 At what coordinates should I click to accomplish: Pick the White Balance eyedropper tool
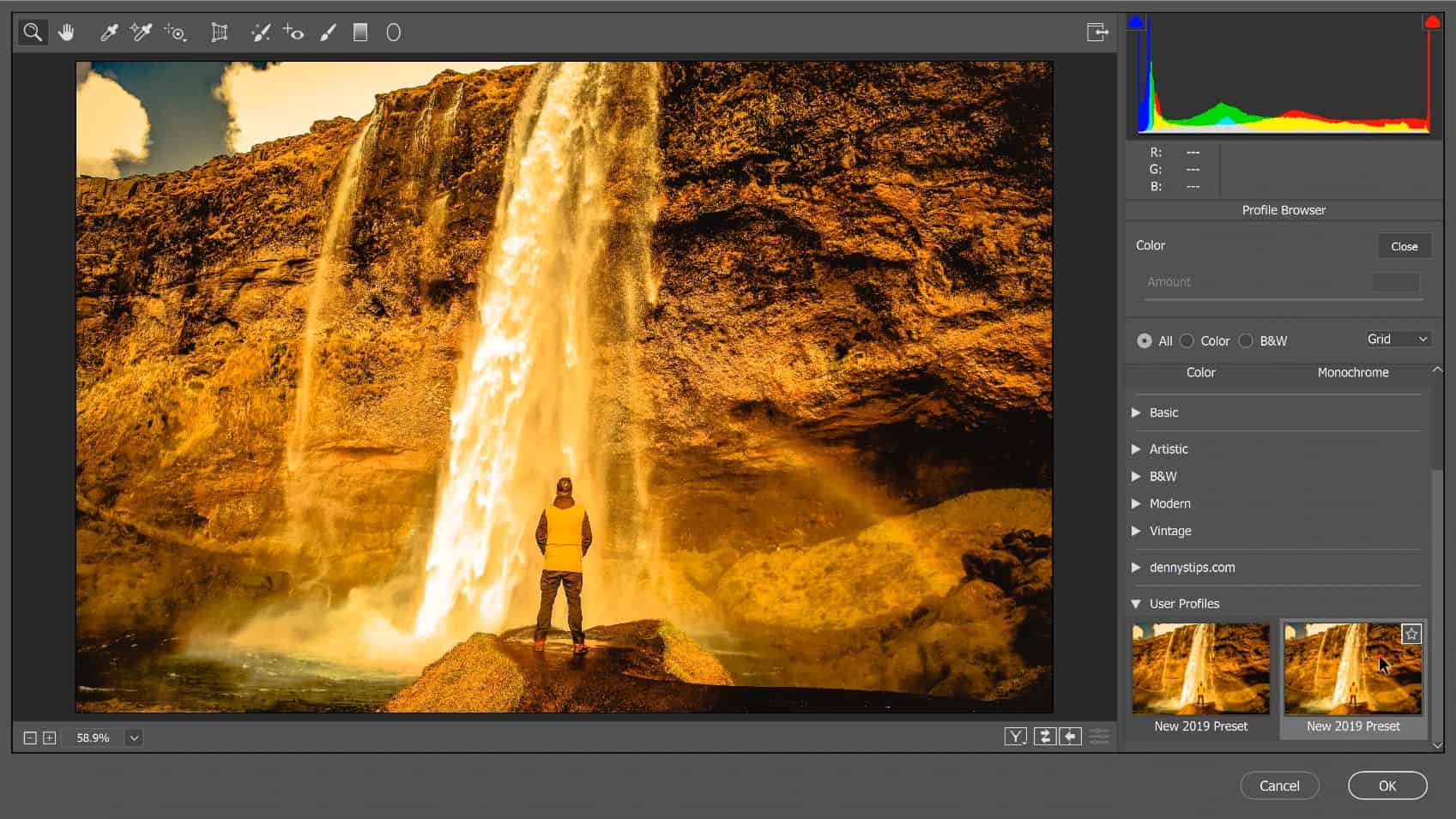109,33
